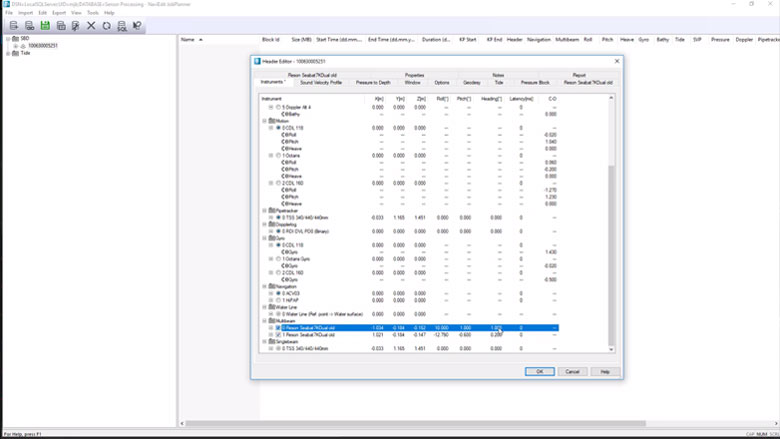The width and height of the screenshot is (780, 439).
Task: Click the Tide database icon in tree
Action: (x=15, y=52)
